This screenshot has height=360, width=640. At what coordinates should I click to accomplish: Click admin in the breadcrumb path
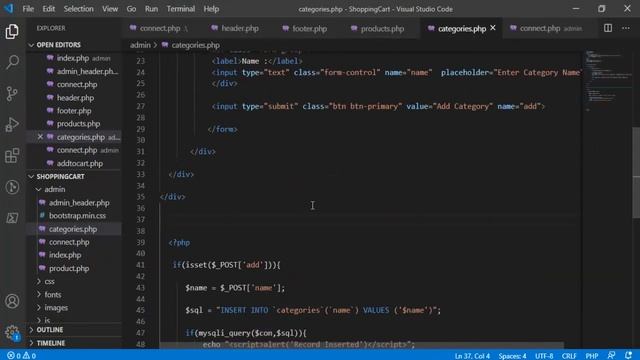coord(140,45)
